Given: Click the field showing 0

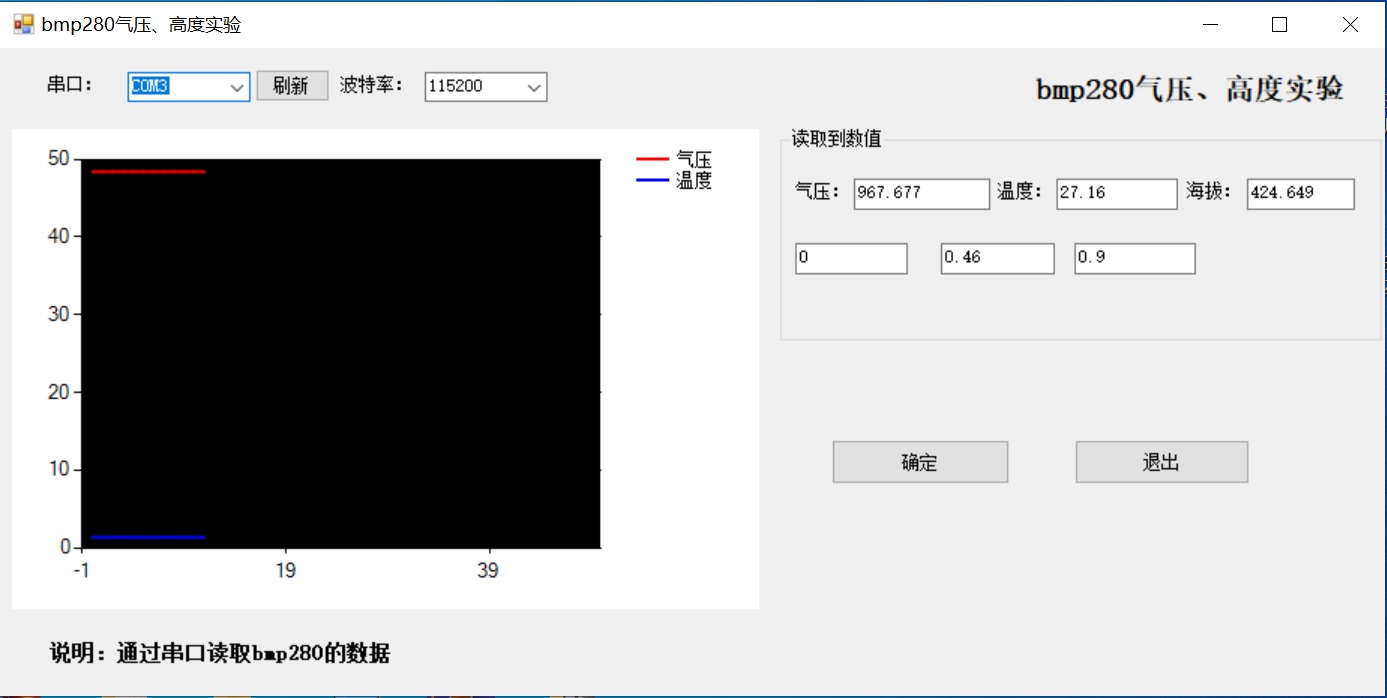Looking at the screenshot, I should tap(851, 258).
